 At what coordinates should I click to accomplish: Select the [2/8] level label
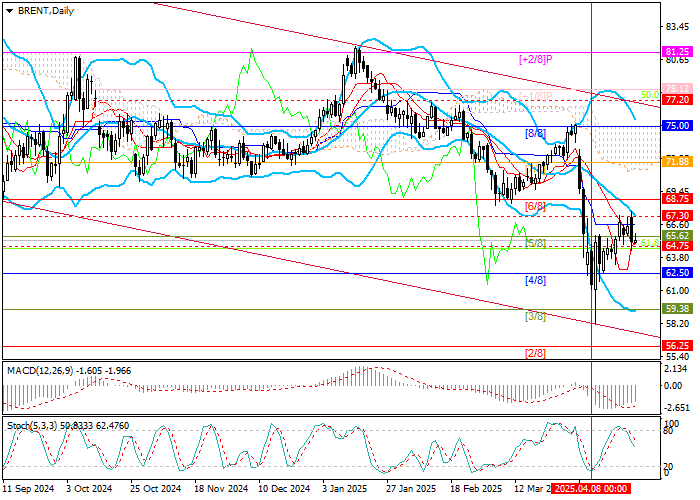click(535, 352)
